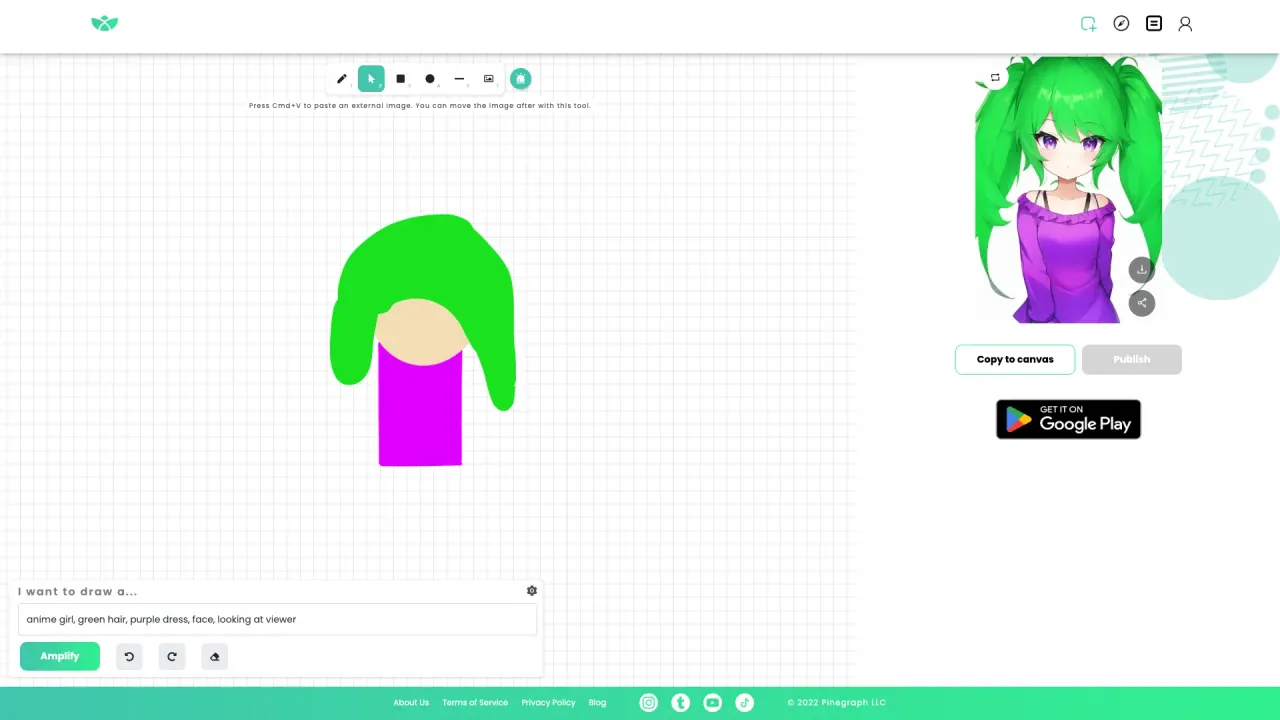
Task: Open the TikTok footer icon
Action: point(744,703)
